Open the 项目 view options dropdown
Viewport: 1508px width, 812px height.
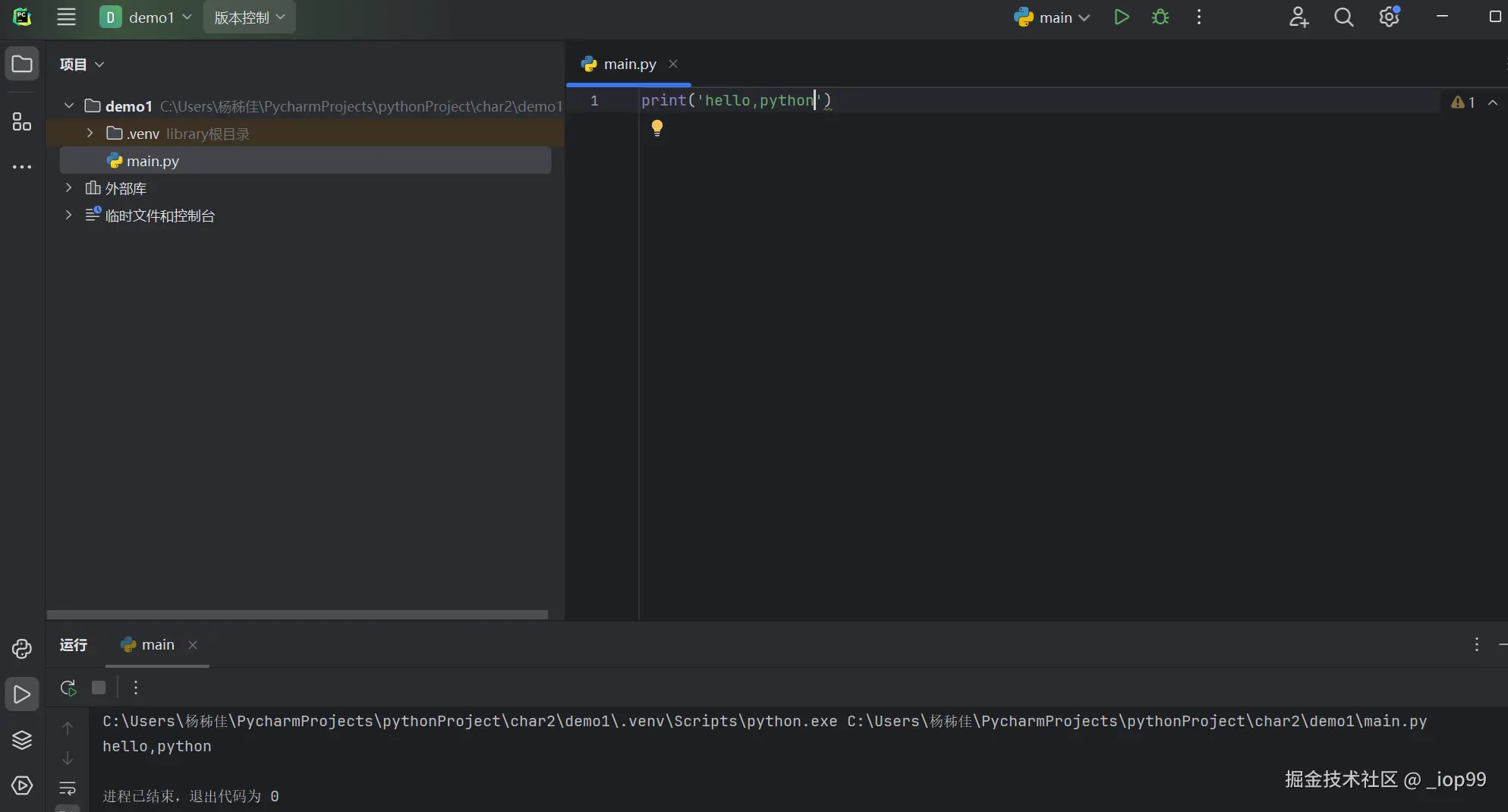click(x=82, y=65)
